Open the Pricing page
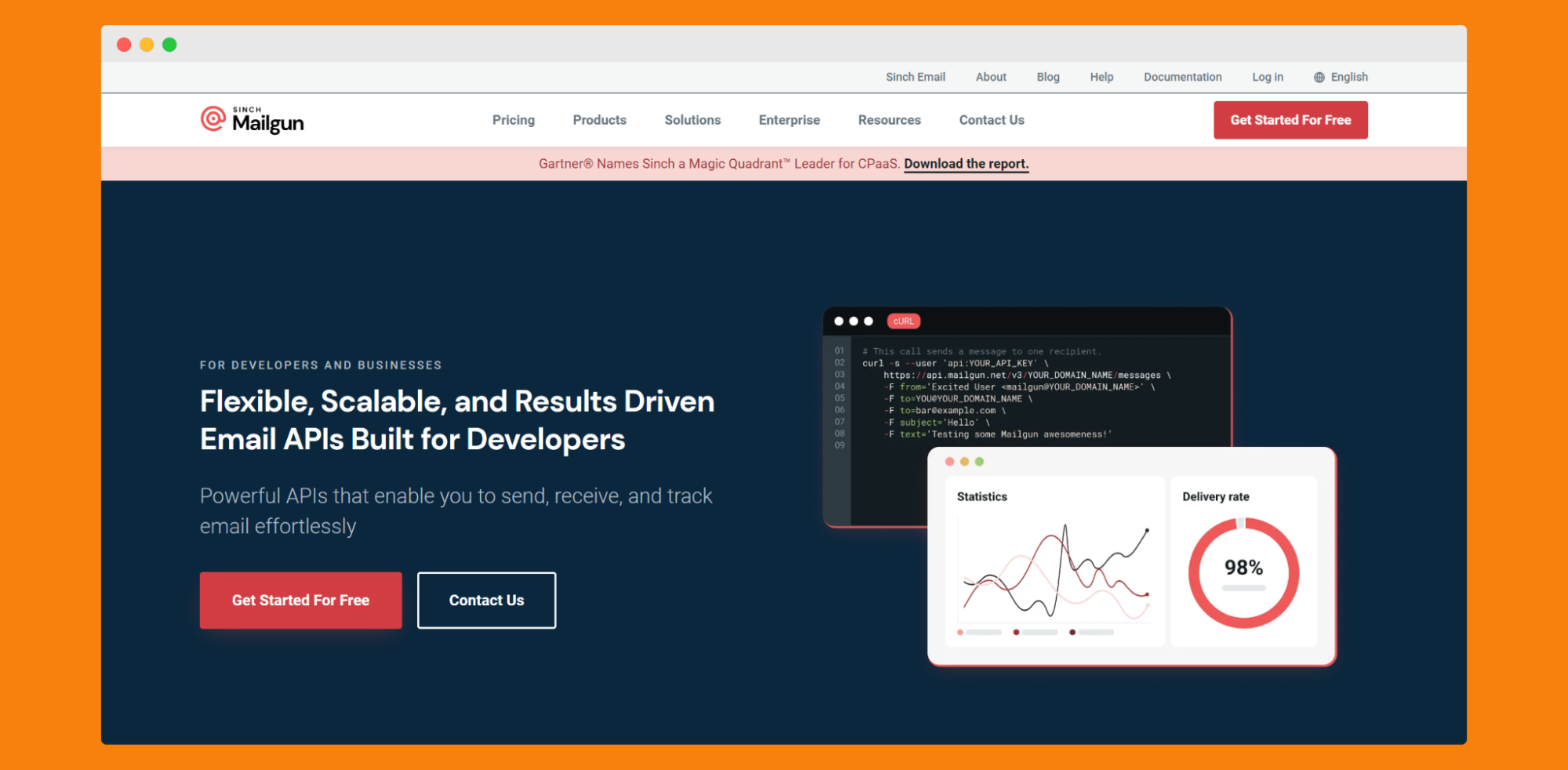 point(513,120)
